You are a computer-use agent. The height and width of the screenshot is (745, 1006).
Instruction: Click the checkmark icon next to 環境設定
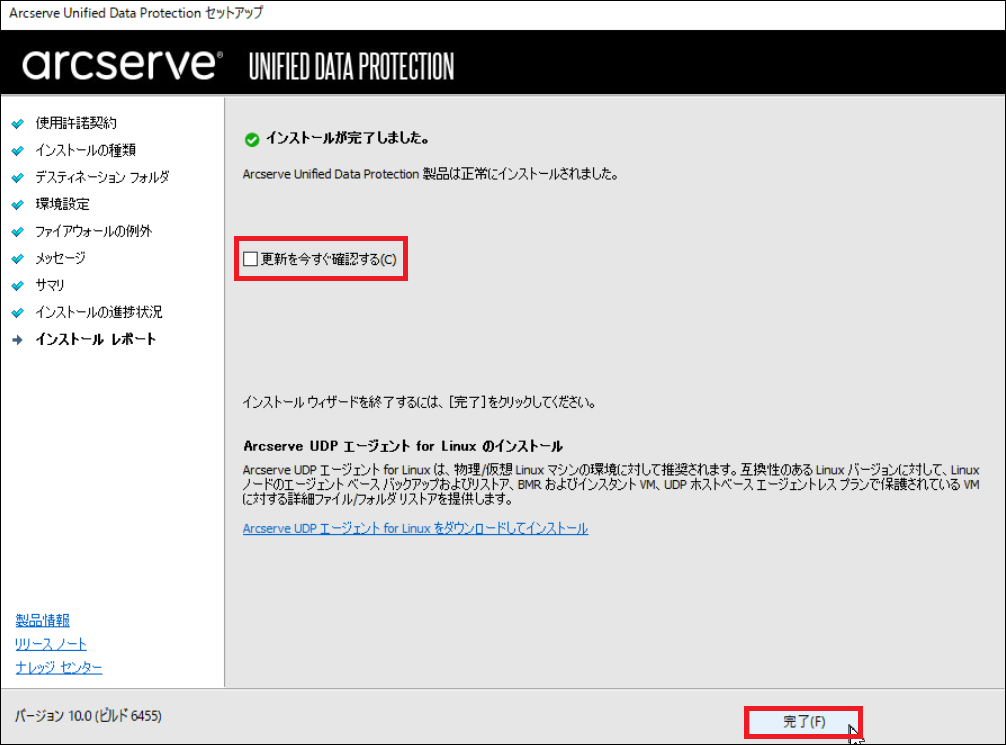coord(18,205)
